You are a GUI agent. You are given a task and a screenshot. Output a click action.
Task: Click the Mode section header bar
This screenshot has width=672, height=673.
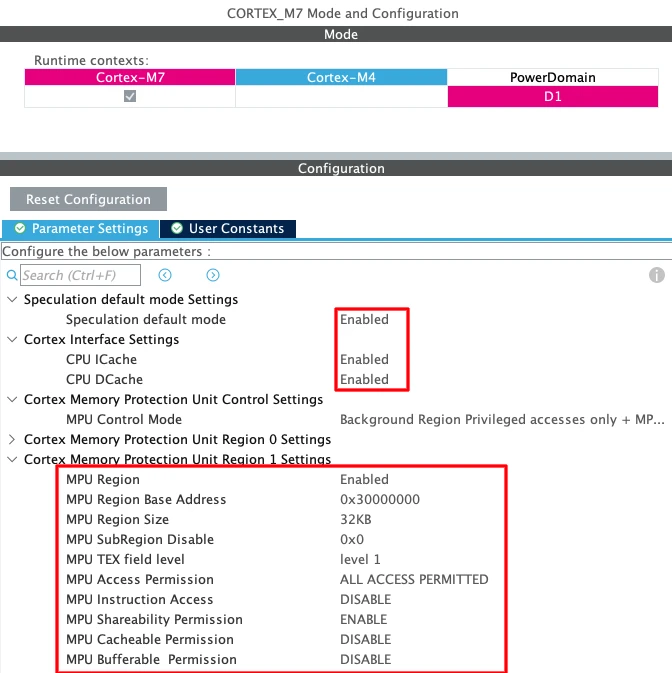(x=336, y=34)
